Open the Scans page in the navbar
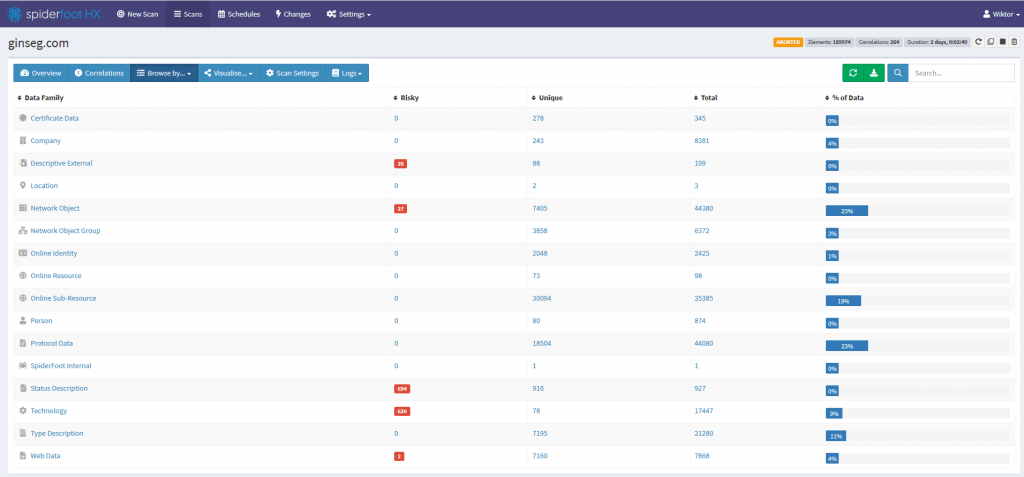The width and height of the screenshot is (1024, 477). point(188,14)
